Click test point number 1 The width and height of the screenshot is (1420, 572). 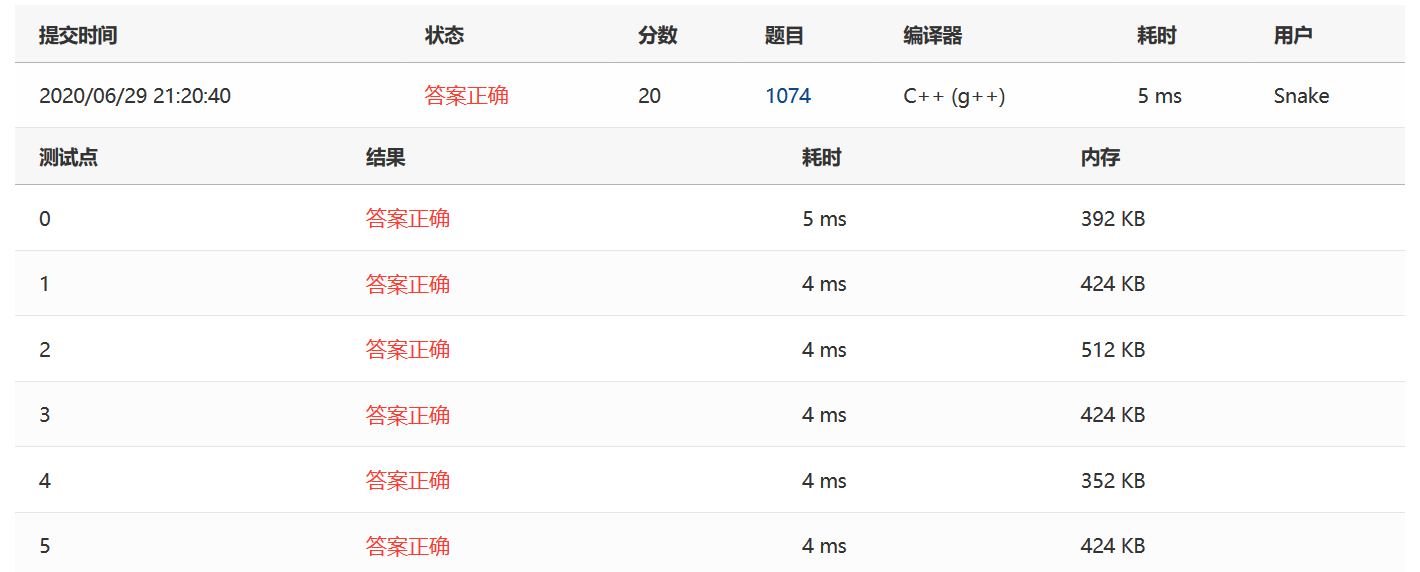click(45, 284)
